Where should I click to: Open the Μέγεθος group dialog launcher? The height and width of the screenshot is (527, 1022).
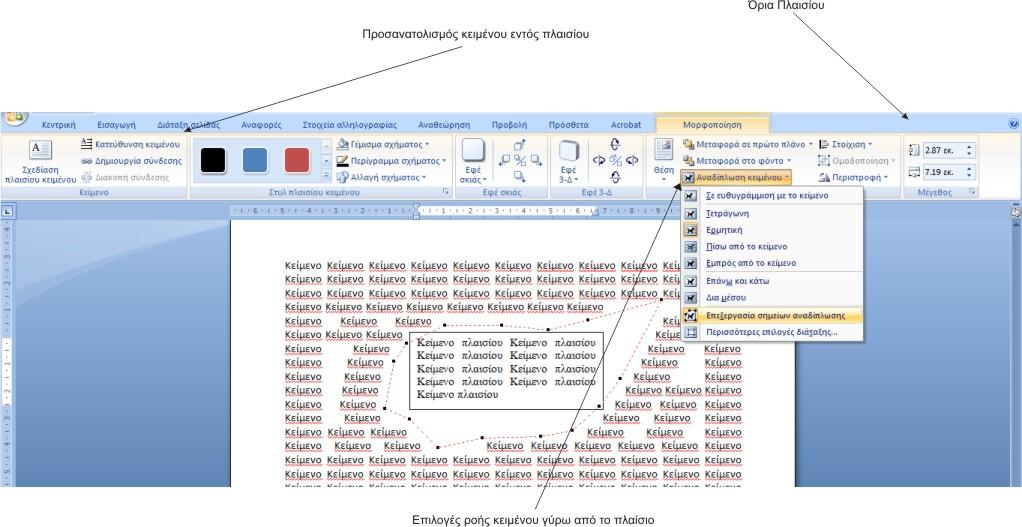click(x=972, y=192)
